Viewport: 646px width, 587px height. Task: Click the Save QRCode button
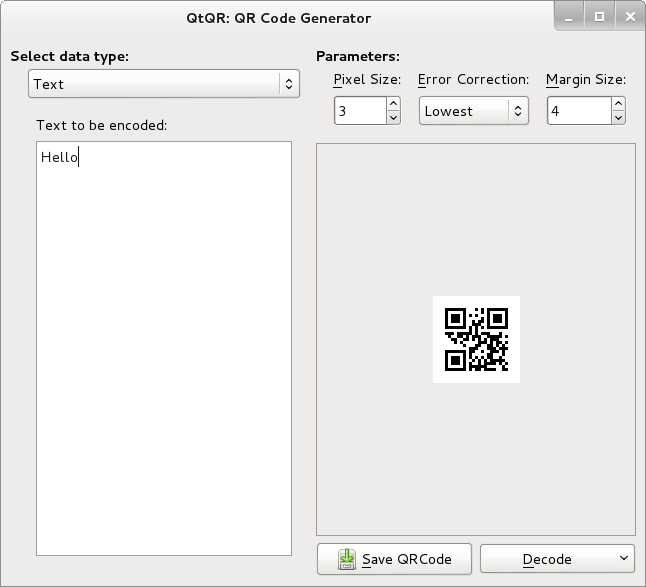coord(394,559)
